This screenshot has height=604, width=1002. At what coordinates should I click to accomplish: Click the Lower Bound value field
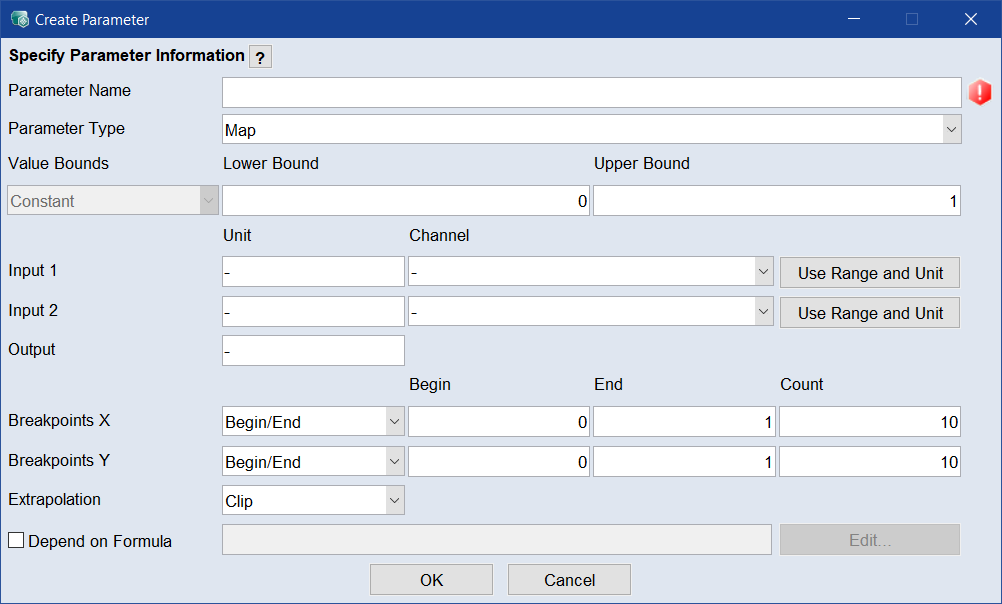(x=406, y=201)
